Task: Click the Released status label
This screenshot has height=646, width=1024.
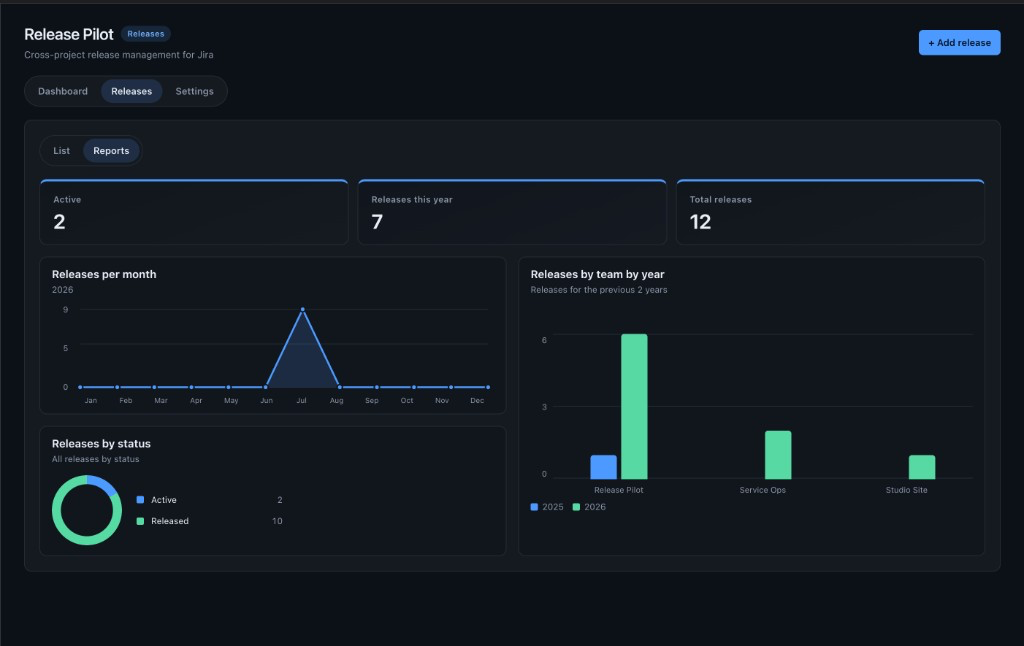Action: pyautogui.click(x=170, y=521)
